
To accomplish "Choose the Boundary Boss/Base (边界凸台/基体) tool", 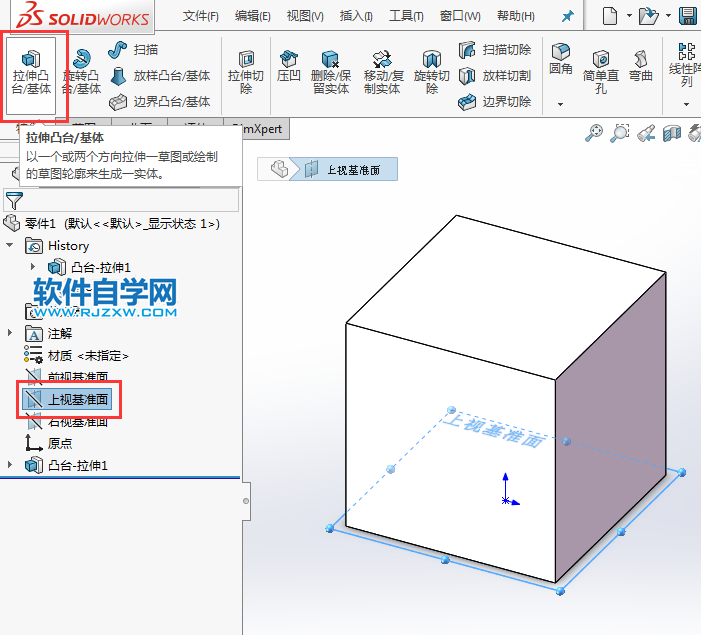I will (x=160, y=102).
